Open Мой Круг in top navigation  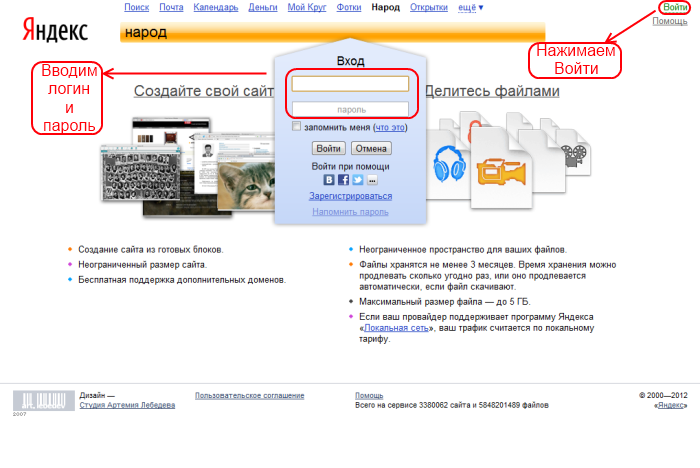point(307,7)
